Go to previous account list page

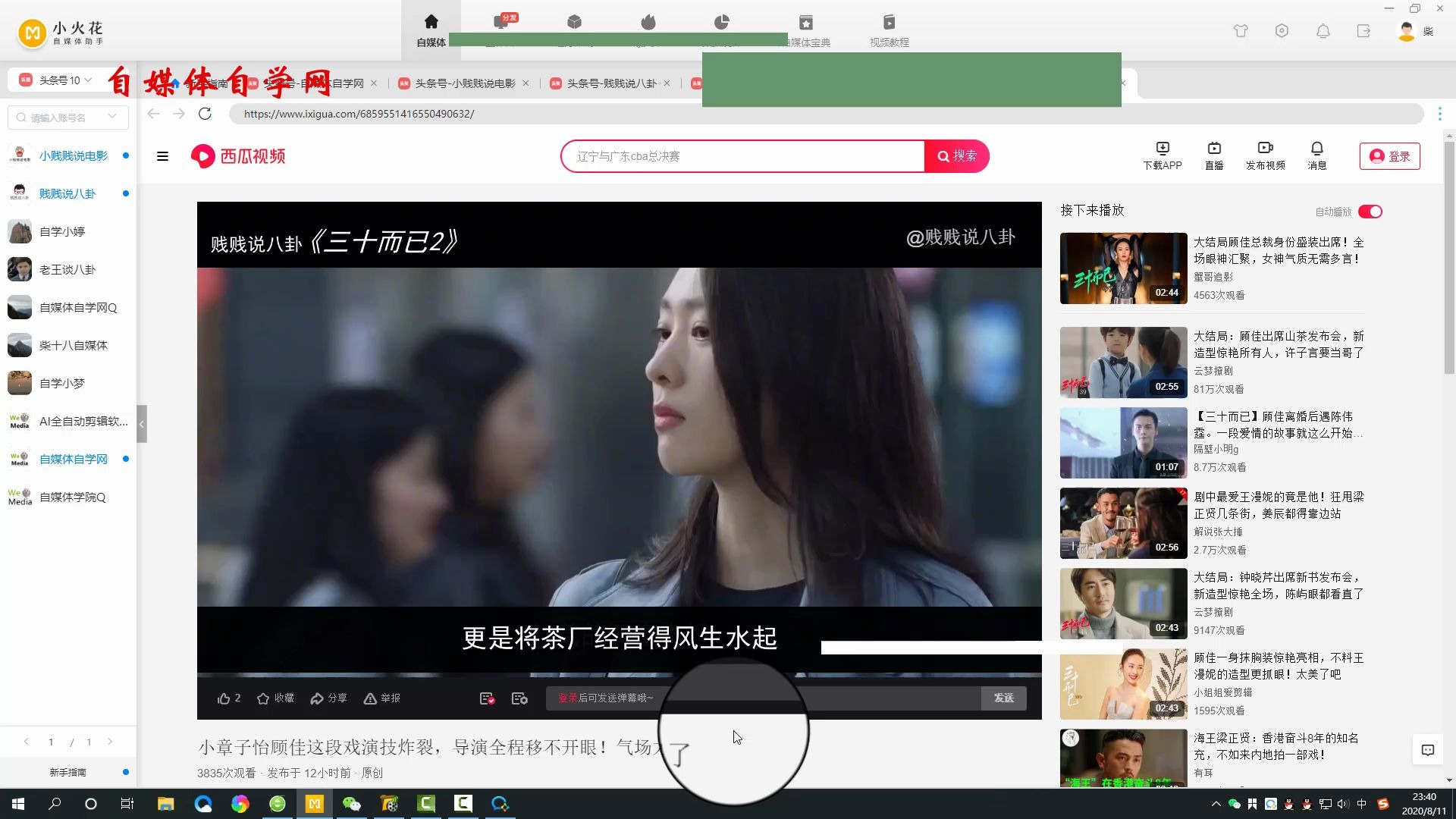27,742
